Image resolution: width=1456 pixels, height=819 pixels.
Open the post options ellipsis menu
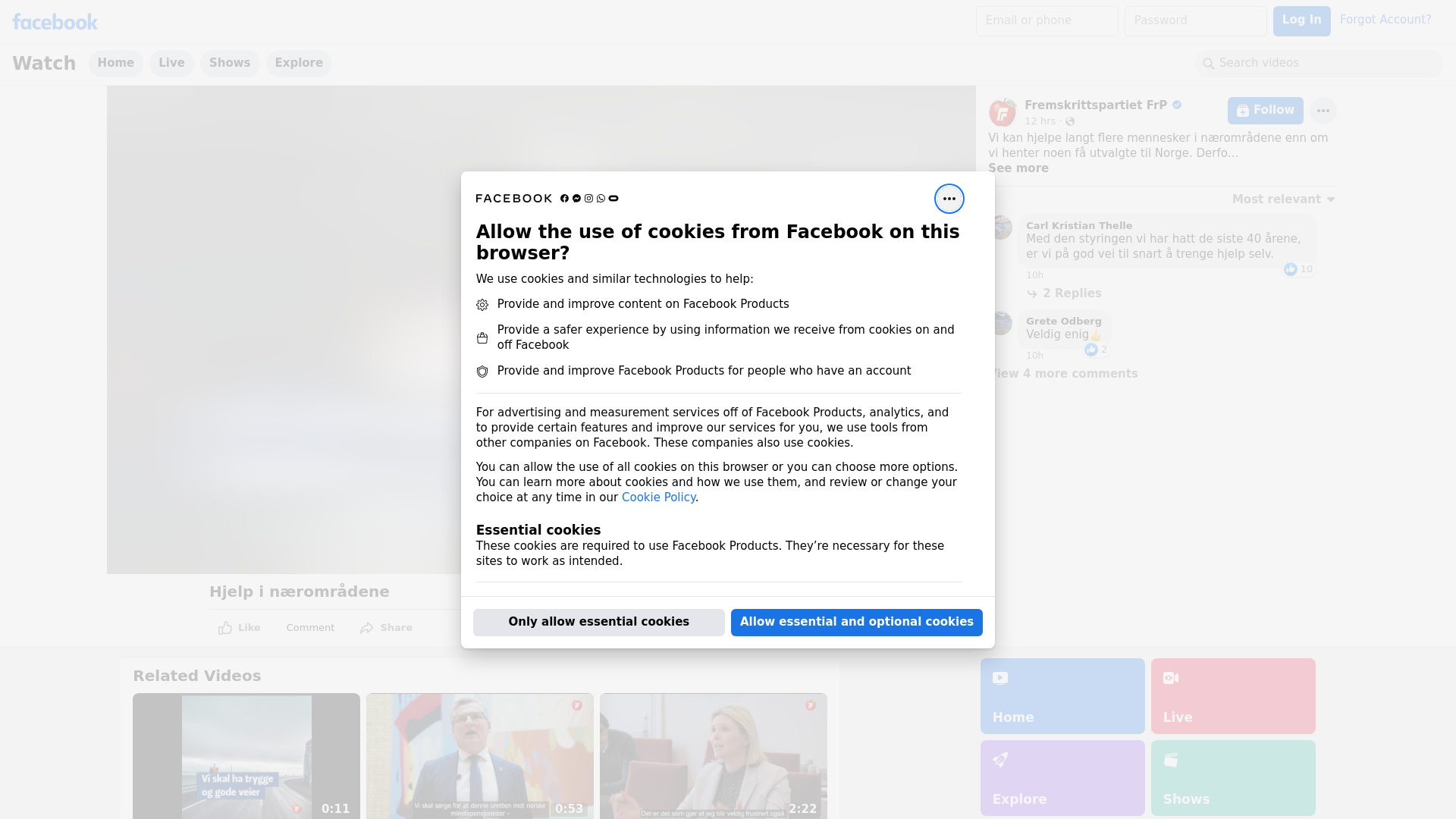click(x=1323, y=111)
